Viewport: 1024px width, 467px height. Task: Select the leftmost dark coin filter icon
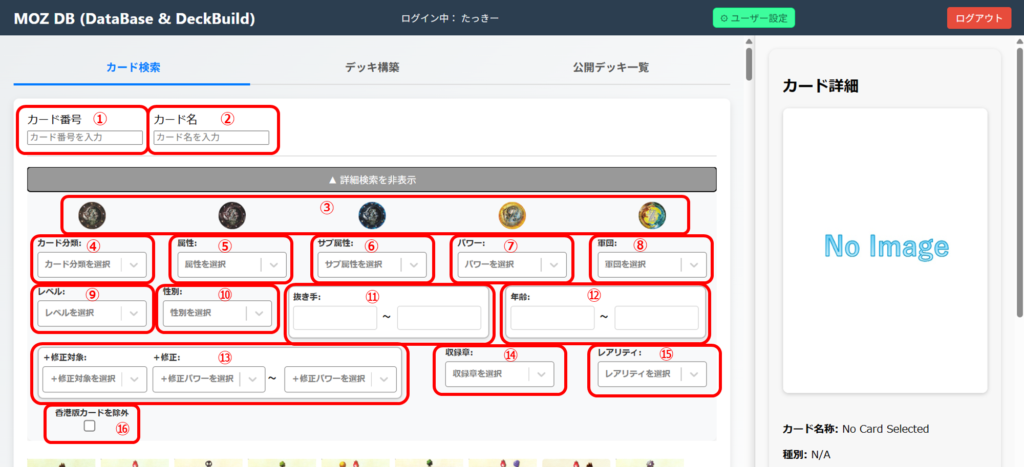click(x=92, y=213)
